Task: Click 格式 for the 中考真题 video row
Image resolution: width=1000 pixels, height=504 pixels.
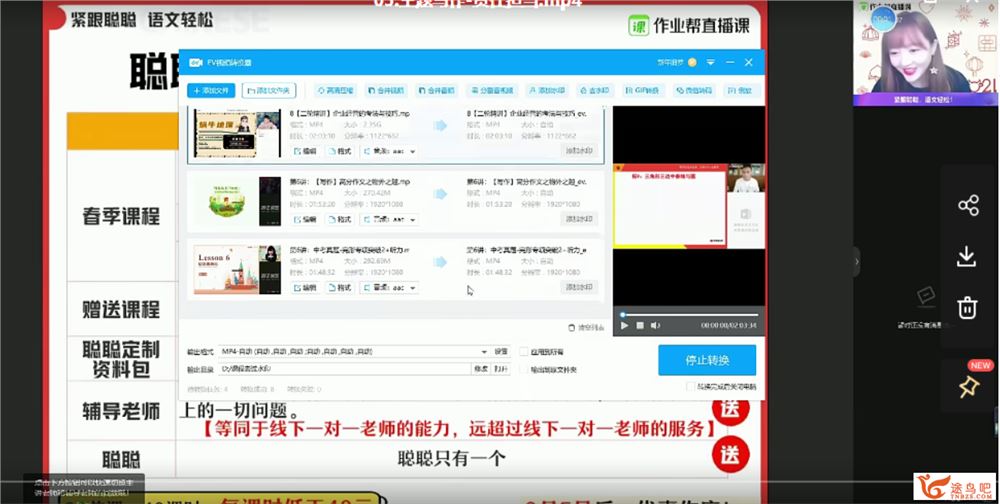Action: coord(340,288)
